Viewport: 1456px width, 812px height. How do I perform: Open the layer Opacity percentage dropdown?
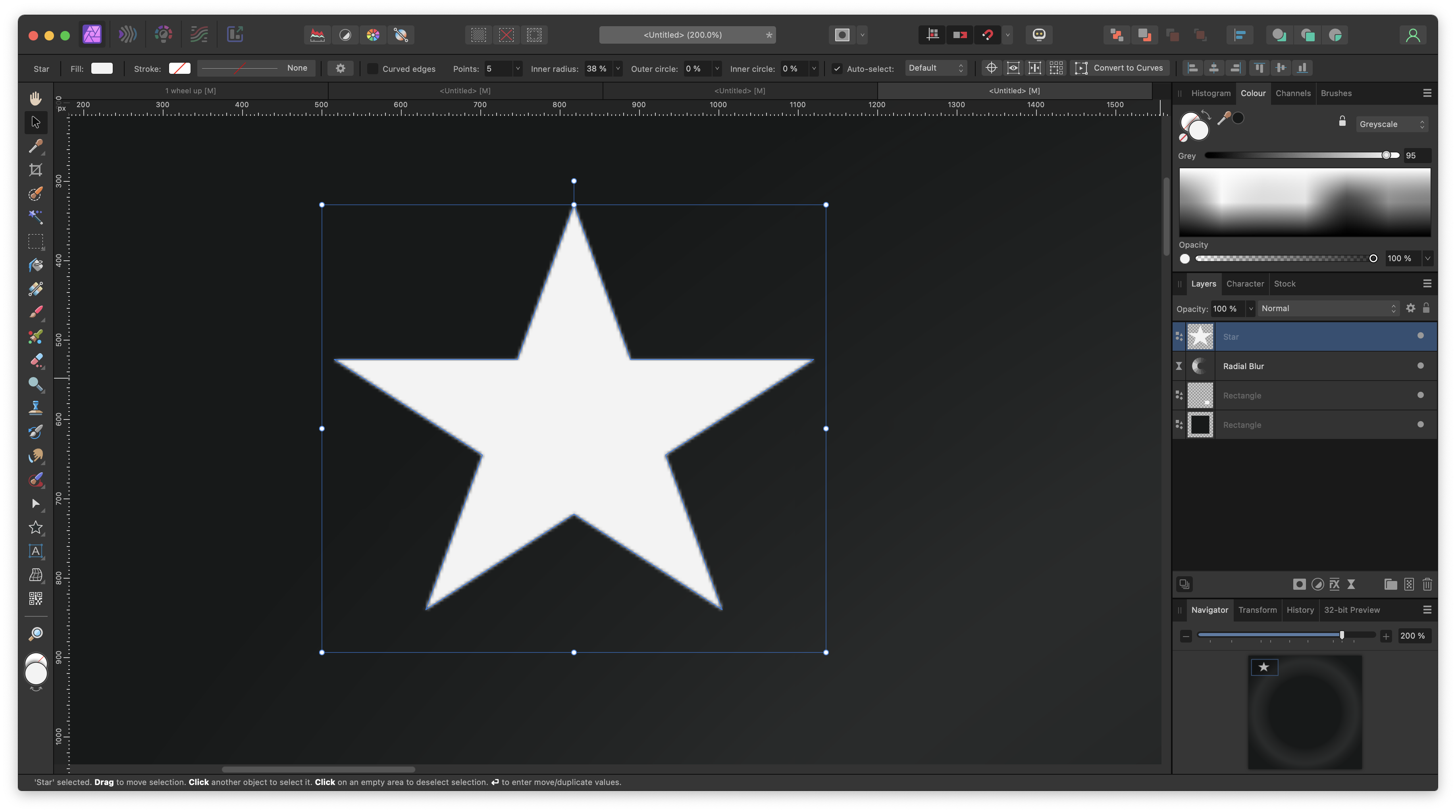click(1251, 308)
